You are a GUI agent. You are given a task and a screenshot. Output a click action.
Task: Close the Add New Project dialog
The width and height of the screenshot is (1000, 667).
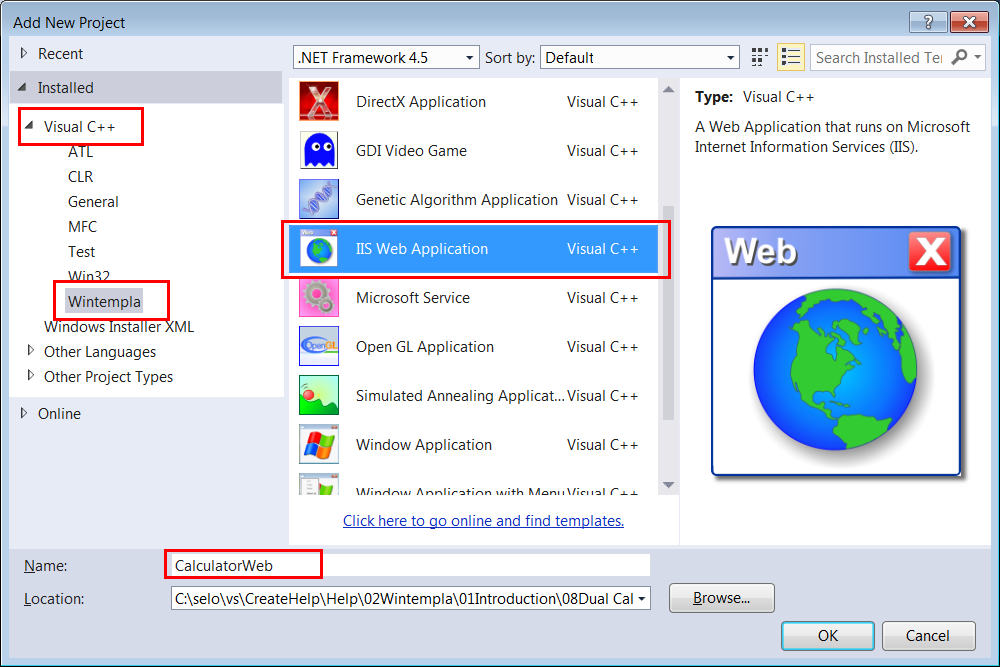click(969, 22)
